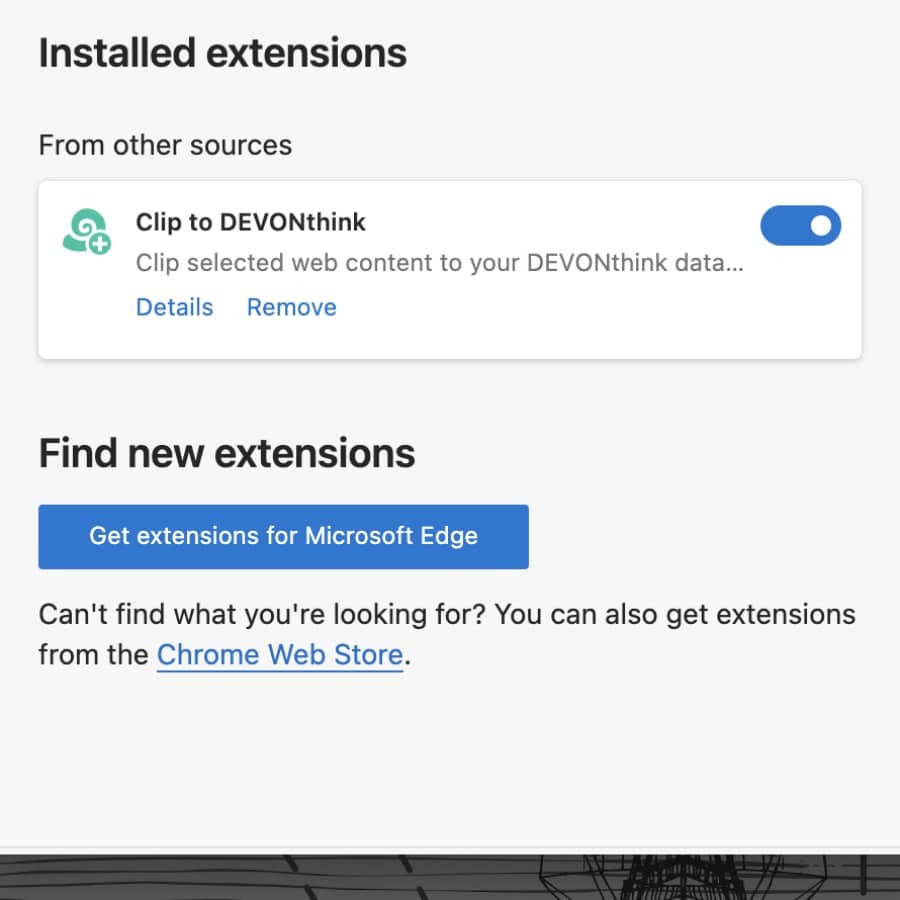Screen dimensions: 900x900
Task: Disable the Clip to DEVONthink extension toggle
Action: [800, 226]
